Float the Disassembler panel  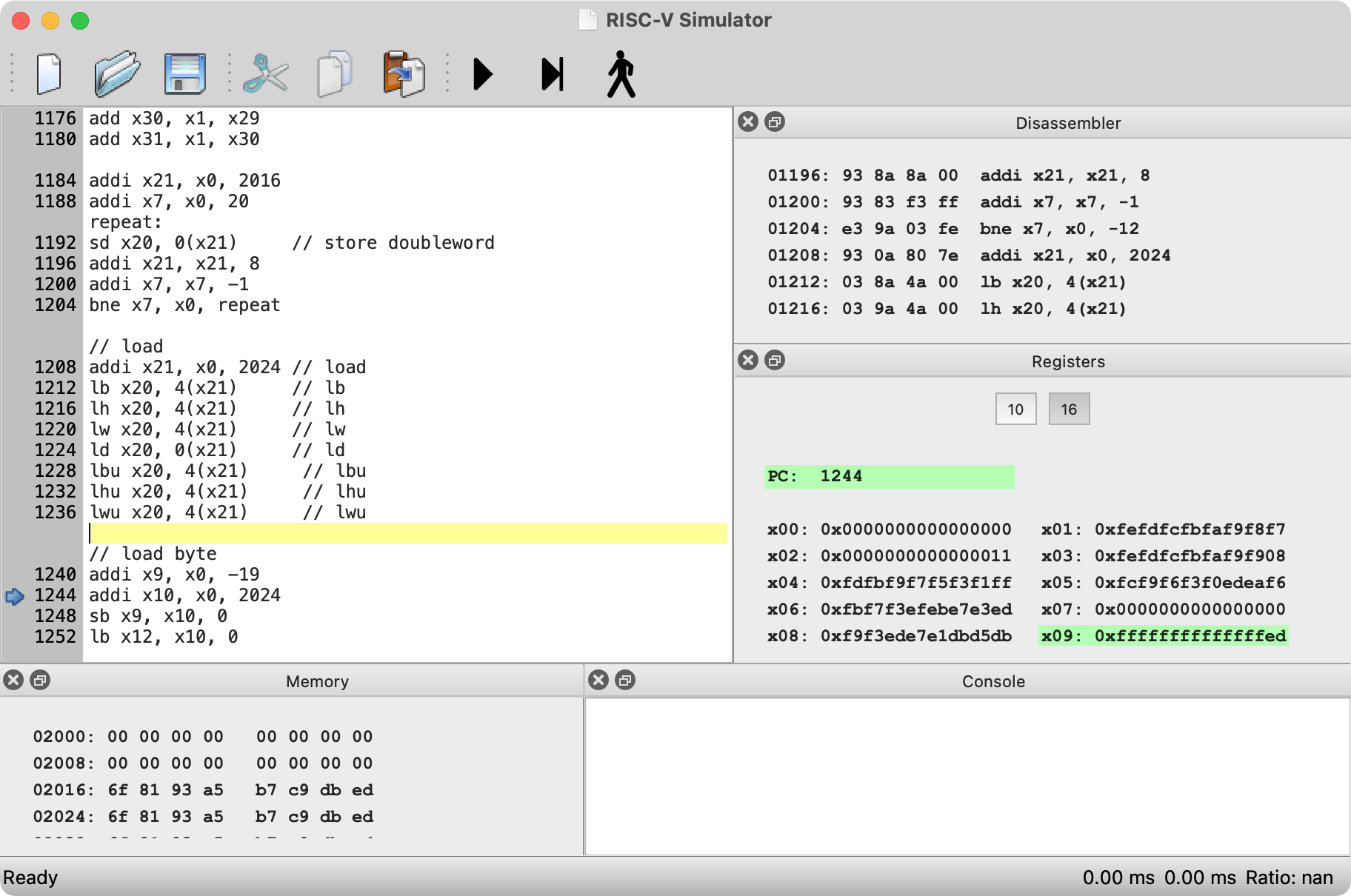(x=775, y=121)
